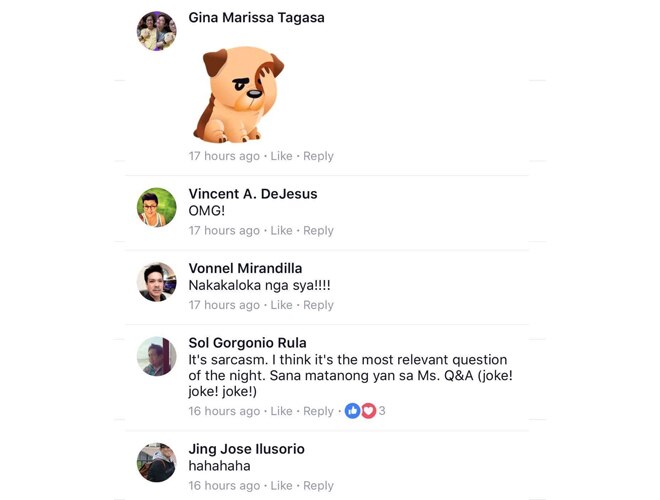Click Sol Gorgonio Rula's avatar
660x500 pixels.
pyautogui.click(x=157, y=356)
